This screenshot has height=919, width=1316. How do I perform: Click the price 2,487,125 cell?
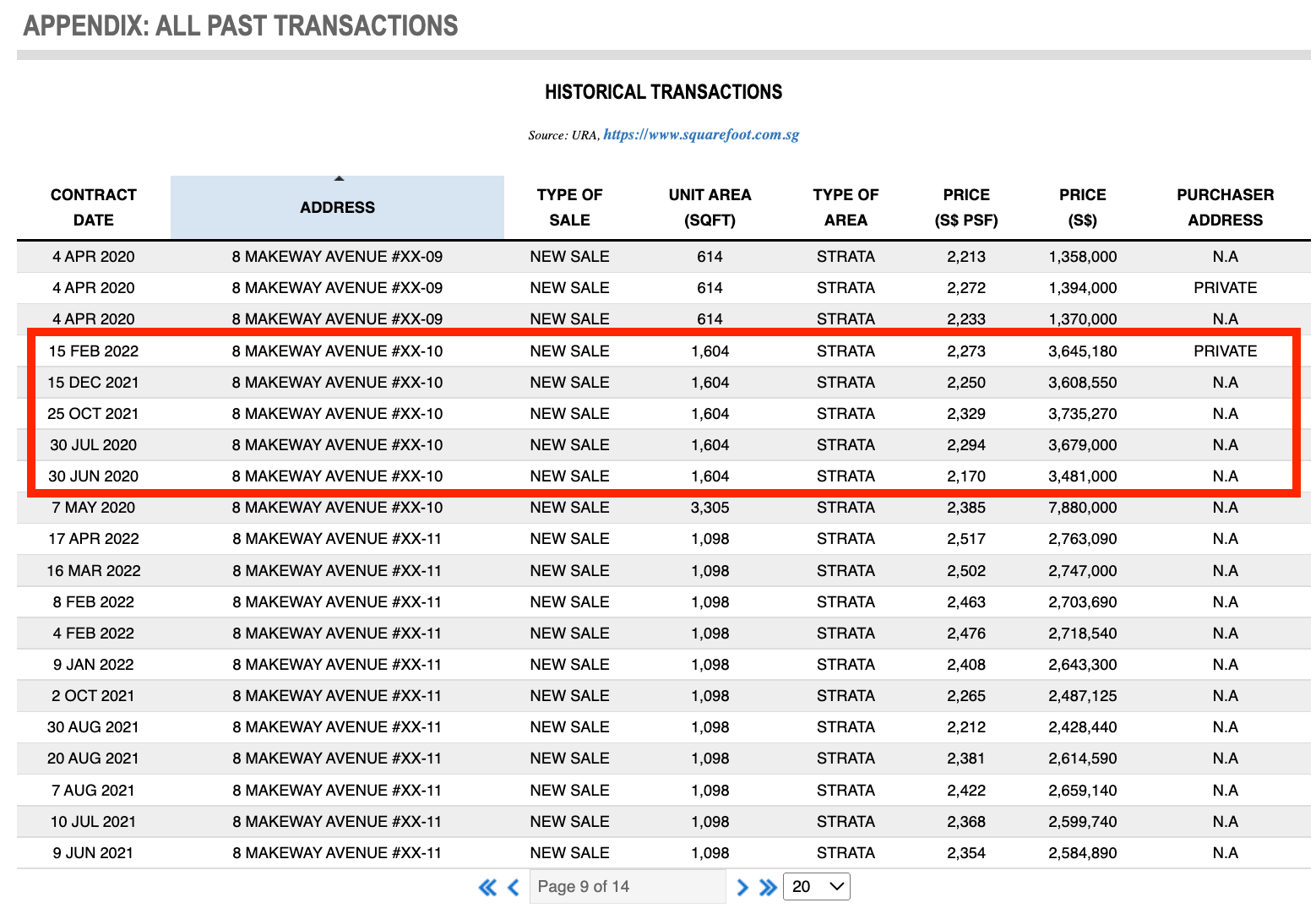coord(1083,696)
